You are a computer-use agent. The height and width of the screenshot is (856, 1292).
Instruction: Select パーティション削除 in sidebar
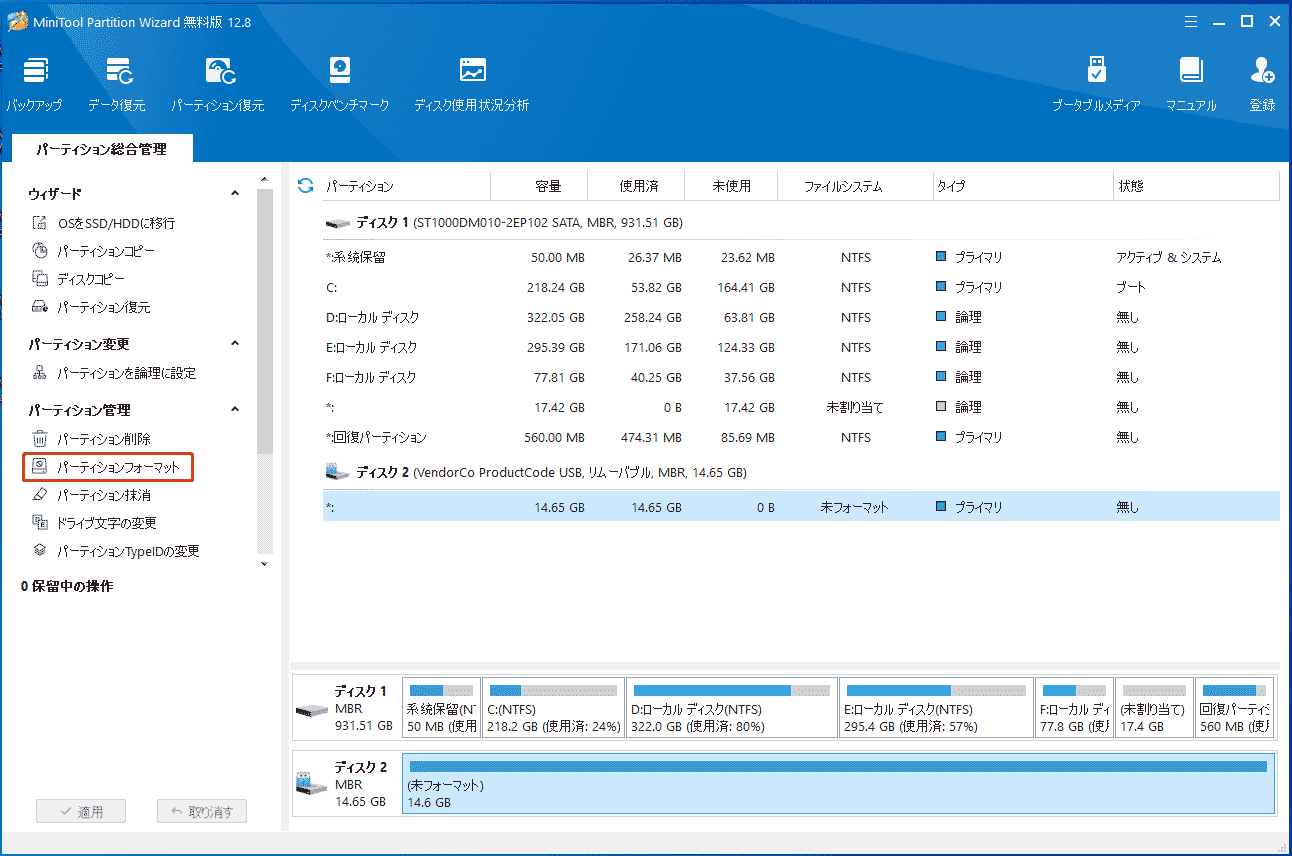92,439
